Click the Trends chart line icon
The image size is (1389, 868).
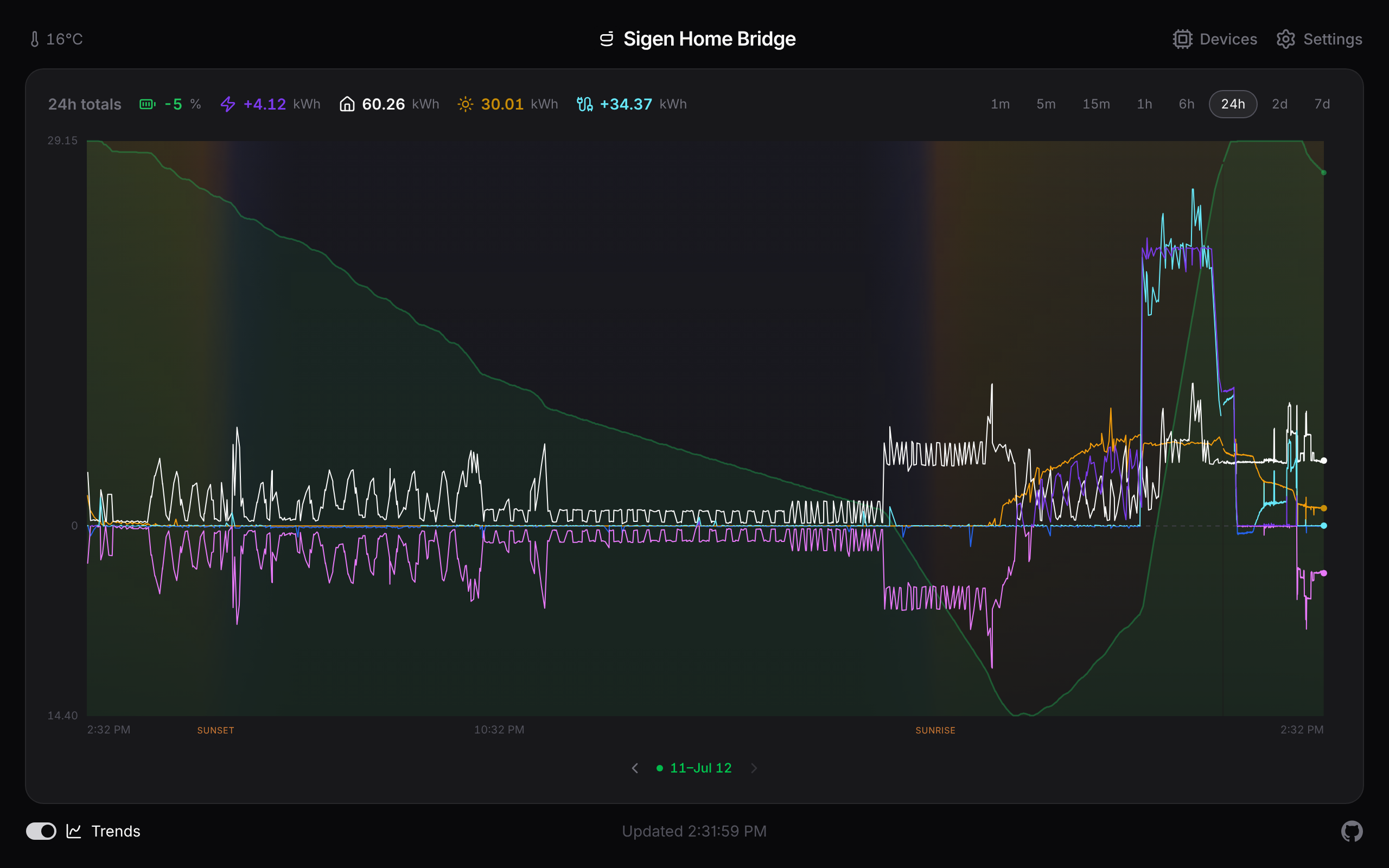[74, 831]
